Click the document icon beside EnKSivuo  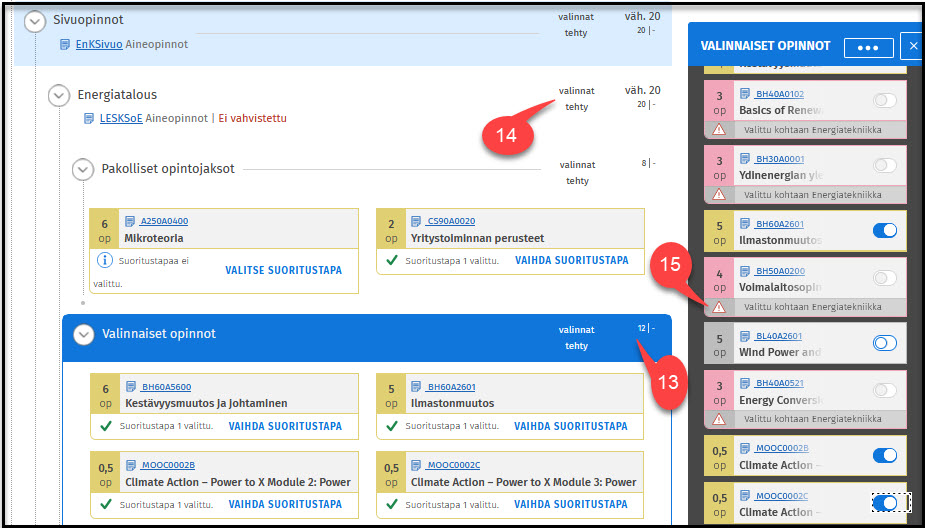coord(65,44)
